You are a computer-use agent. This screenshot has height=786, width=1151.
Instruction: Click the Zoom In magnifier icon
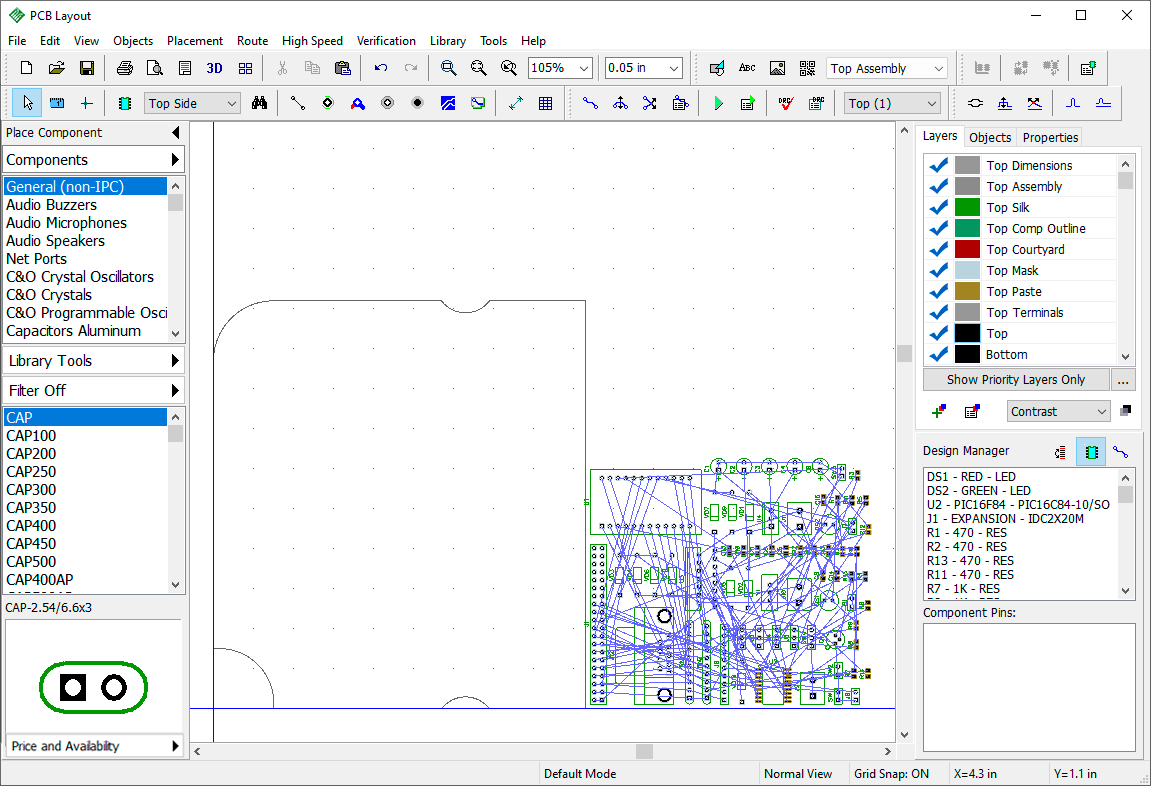[448, 68]
